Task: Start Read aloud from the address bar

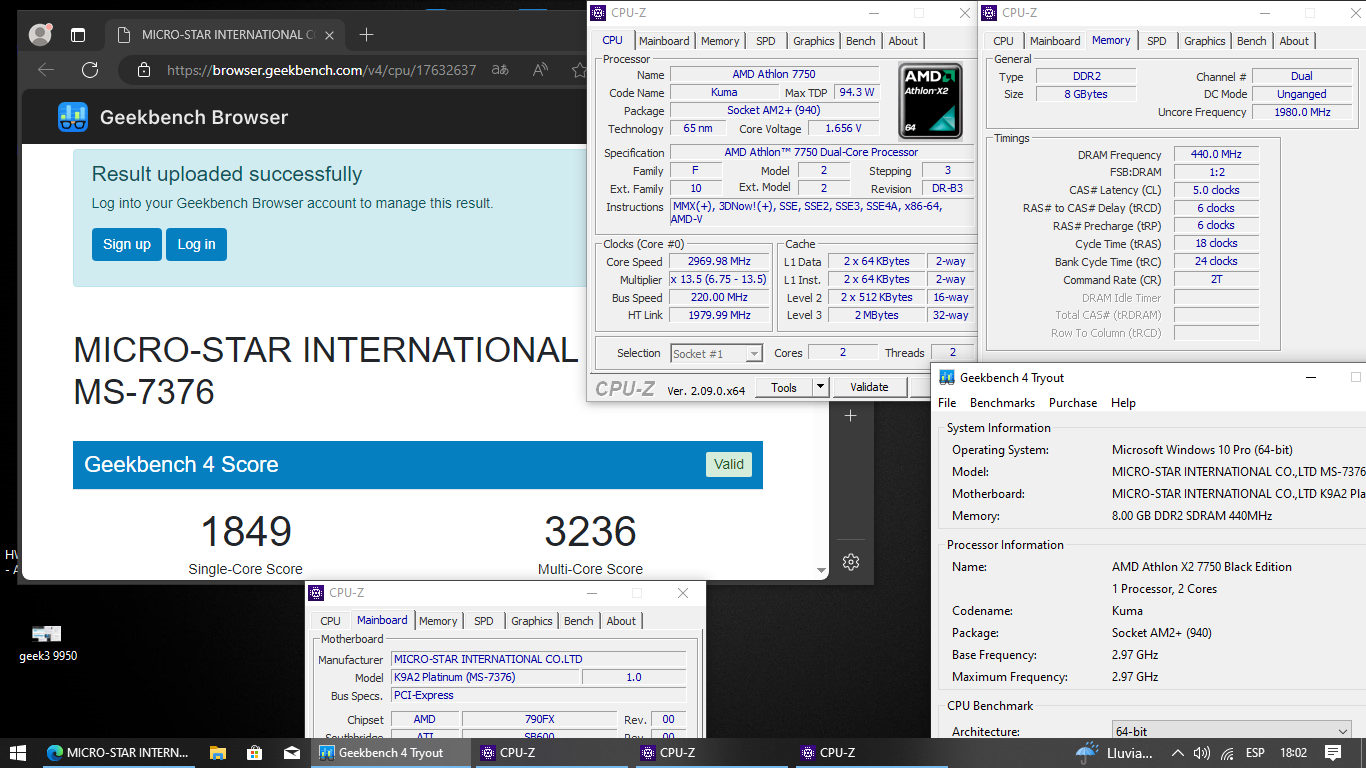Action: 541,70
